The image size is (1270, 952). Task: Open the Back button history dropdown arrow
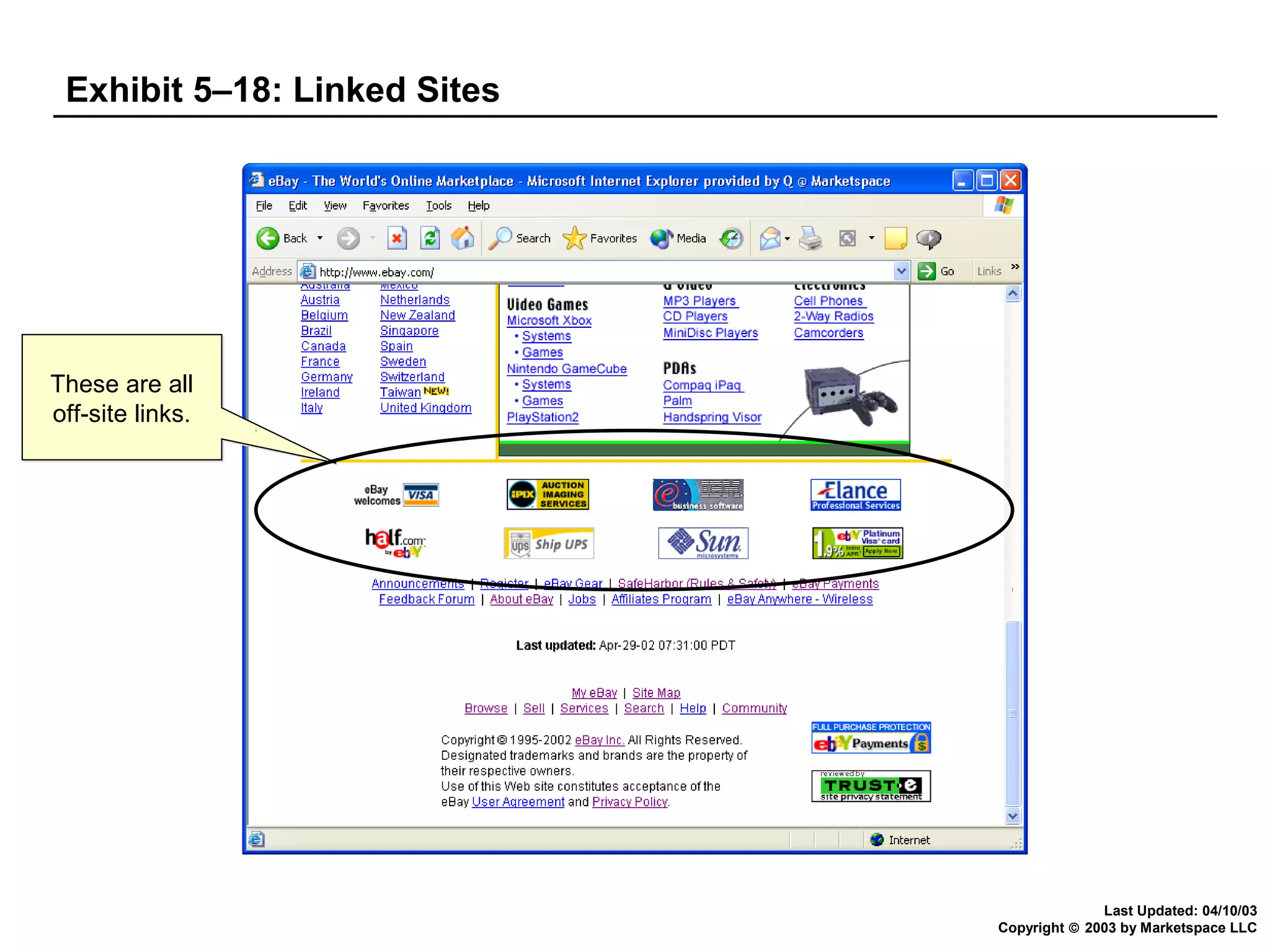click(x=320, y=239)
